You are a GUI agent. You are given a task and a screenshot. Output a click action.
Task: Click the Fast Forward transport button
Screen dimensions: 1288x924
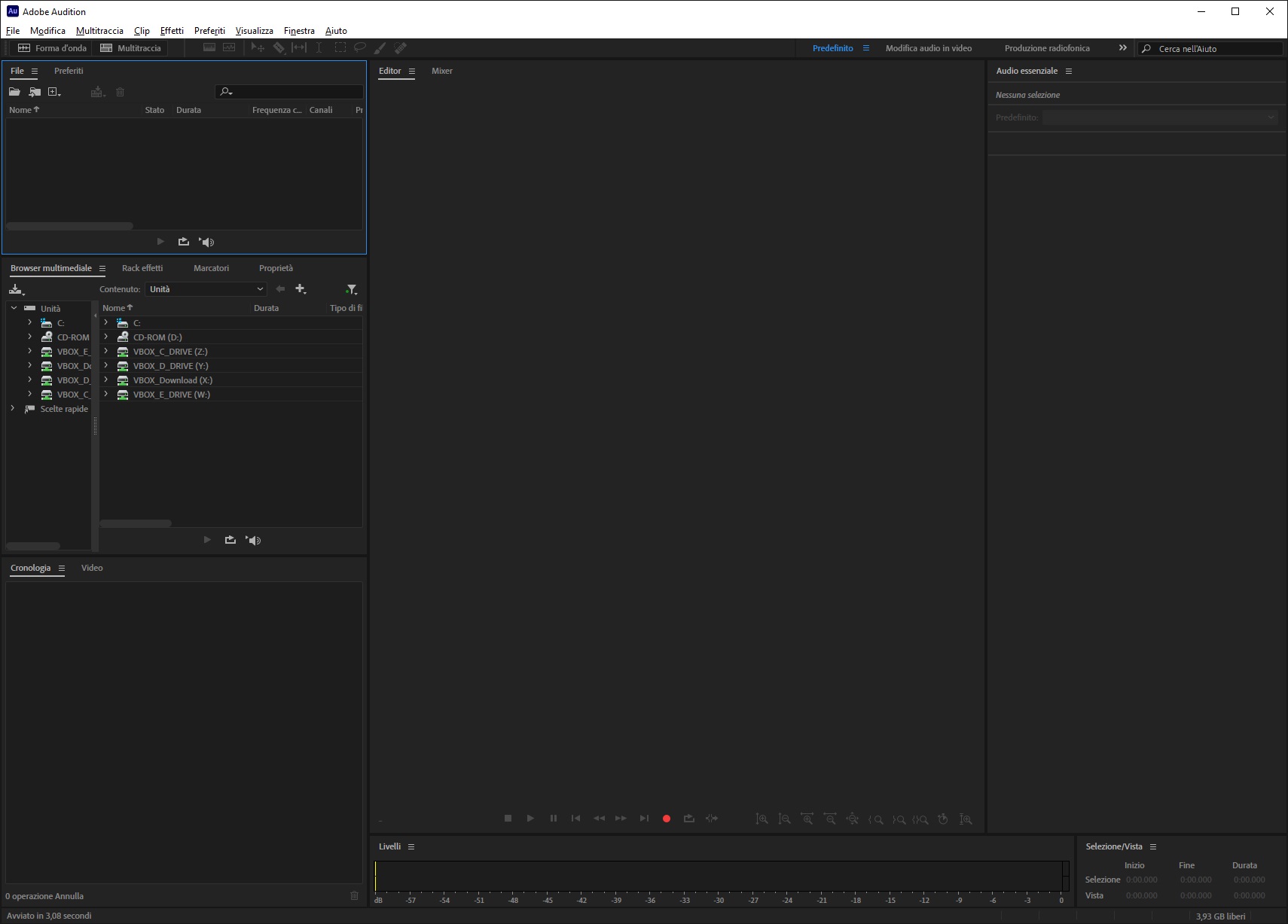pyautogui.click(x=621, y=819)
